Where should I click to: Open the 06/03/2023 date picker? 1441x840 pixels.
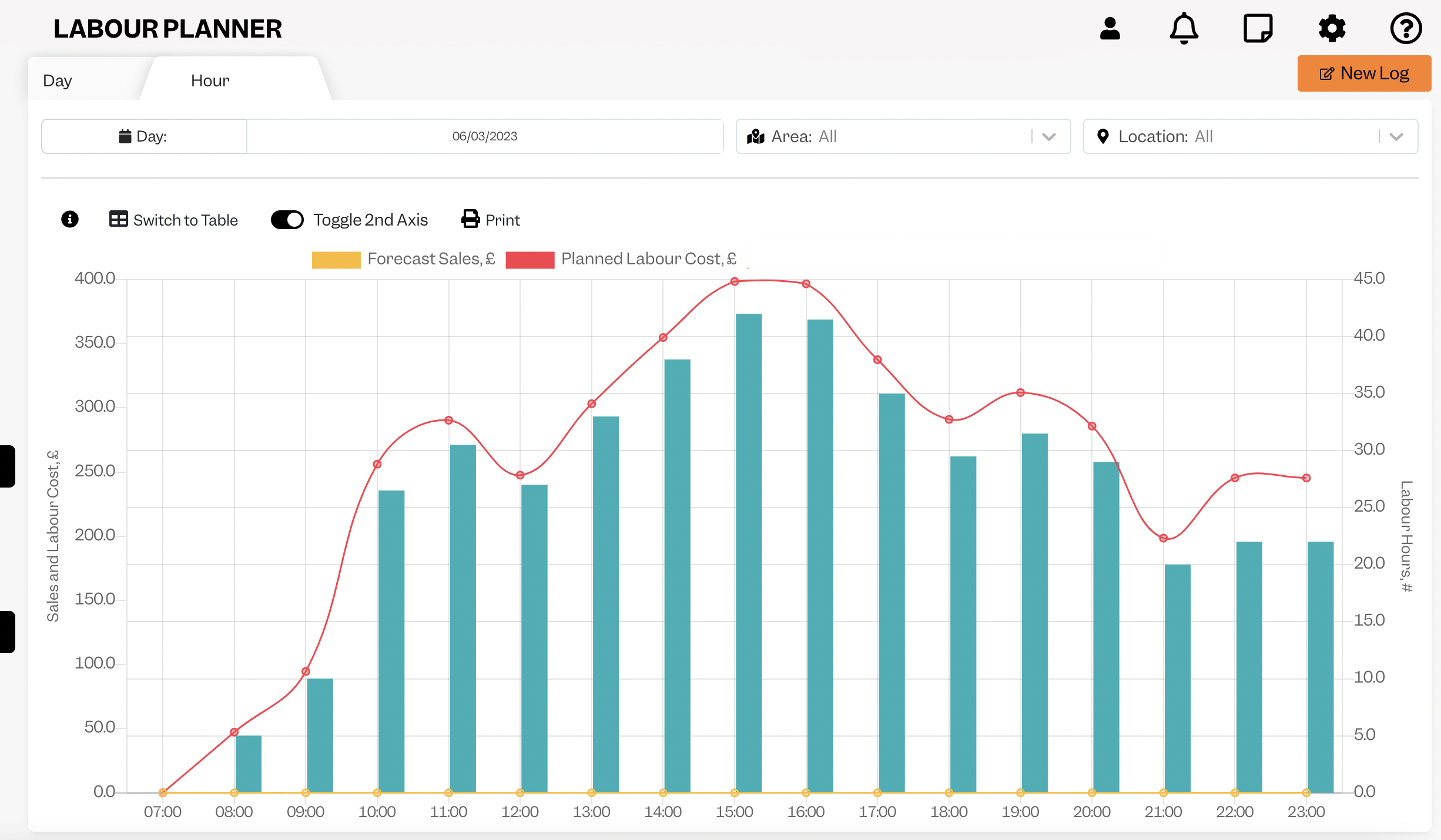[x=484, y=136]
